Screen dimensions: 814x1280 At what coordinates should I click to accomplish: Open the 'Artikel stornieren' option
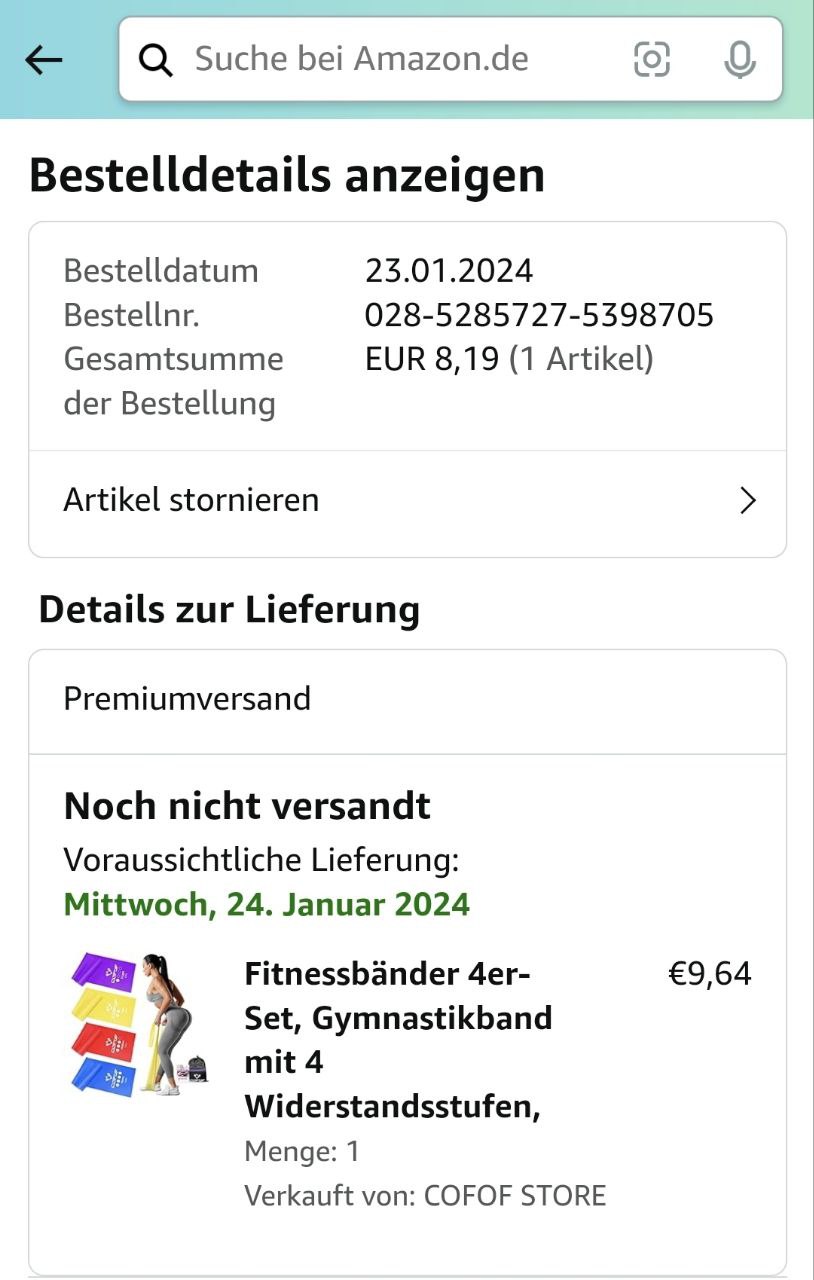point(191,500)
